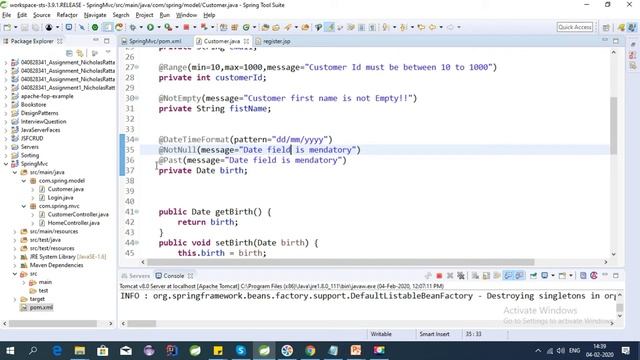The height and width of the screenshot is (360, 640).
Task: Open Package Explorer View Menu triangle
Action: click(108, 53)
